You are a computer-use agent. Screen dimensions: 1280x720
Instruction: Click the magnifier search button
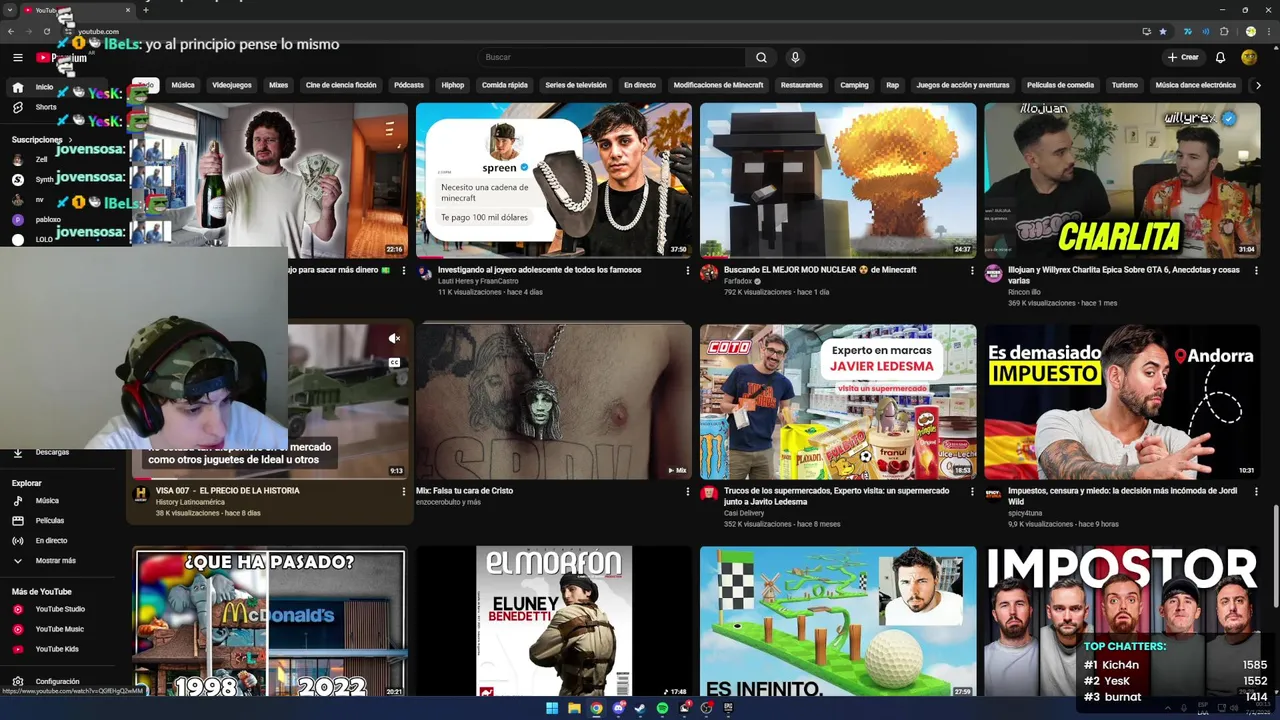(761, 58)
